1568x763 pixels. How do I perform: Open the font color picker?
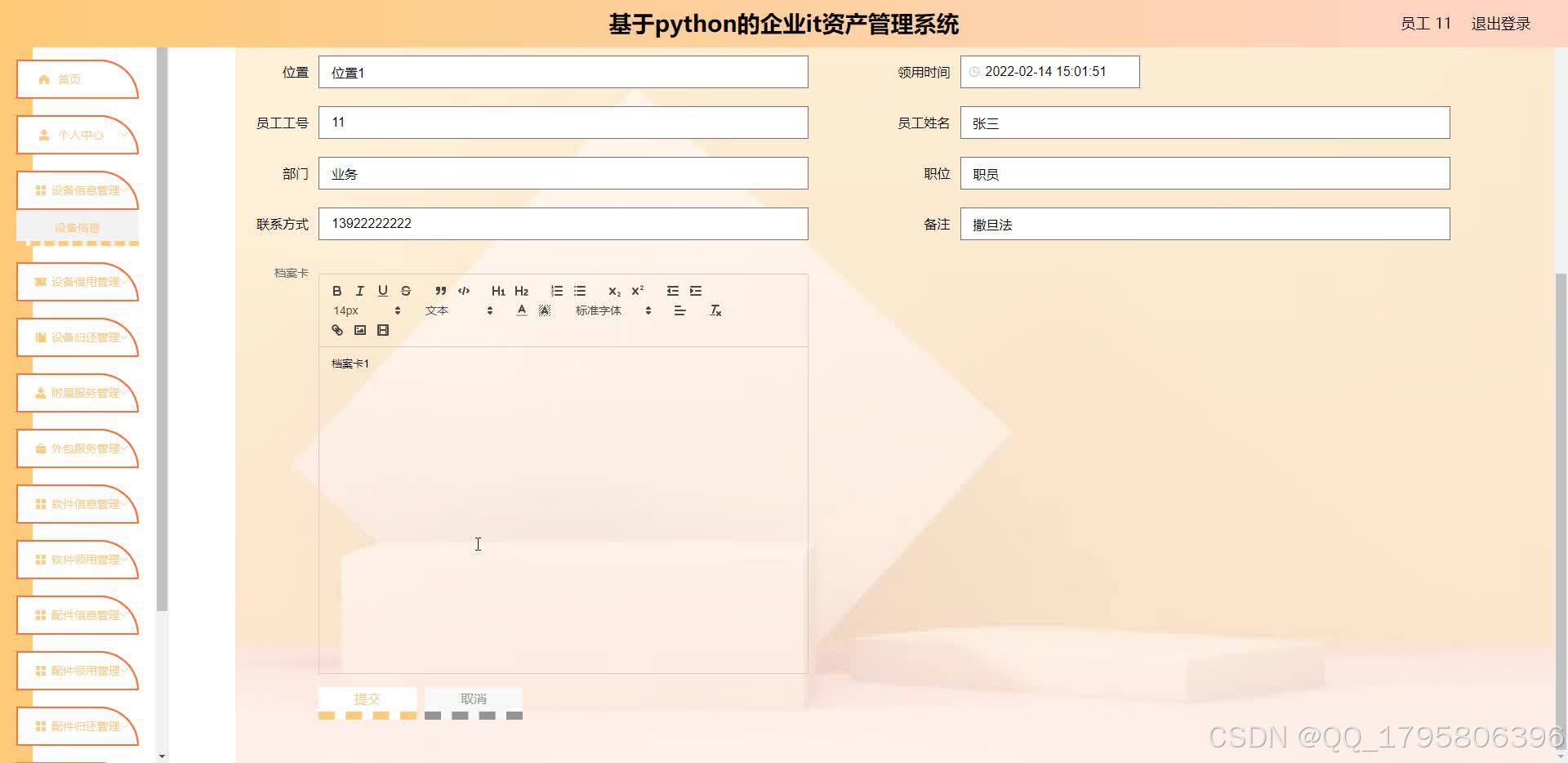pos(521,310)
